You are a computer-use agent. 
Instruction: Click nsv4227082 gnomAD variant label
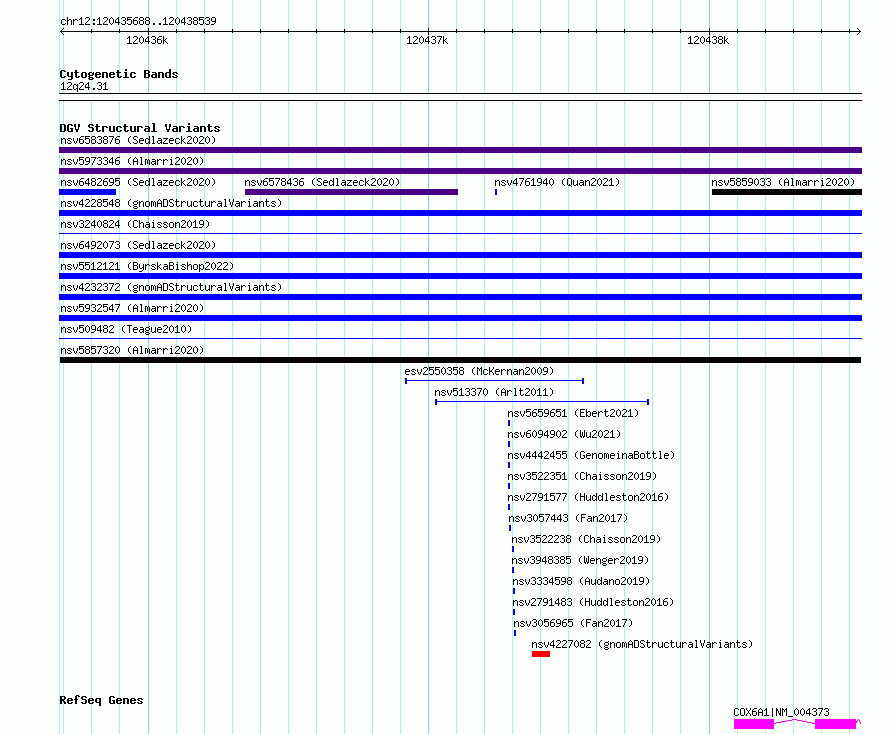pos(642,644)
